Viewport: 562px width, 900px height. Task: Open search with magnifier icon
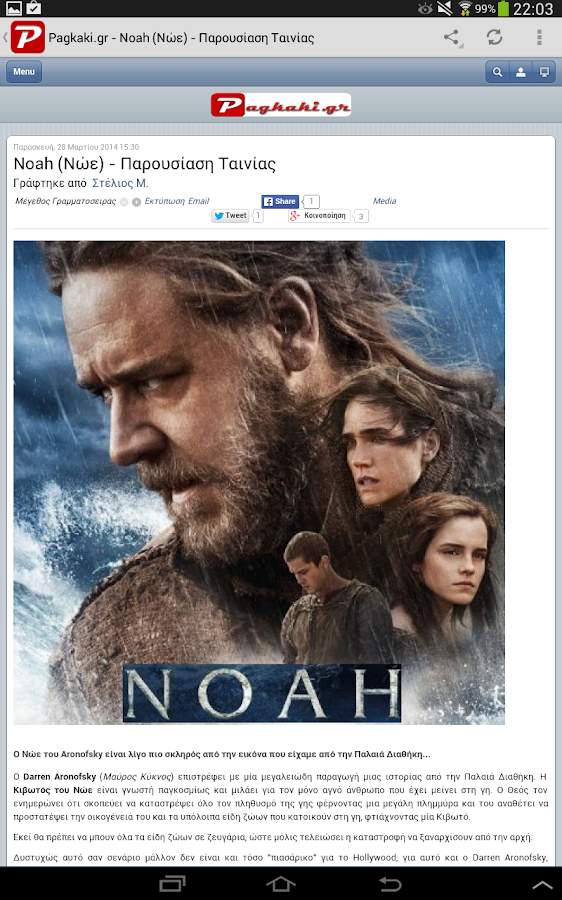[x=497, y=72]
